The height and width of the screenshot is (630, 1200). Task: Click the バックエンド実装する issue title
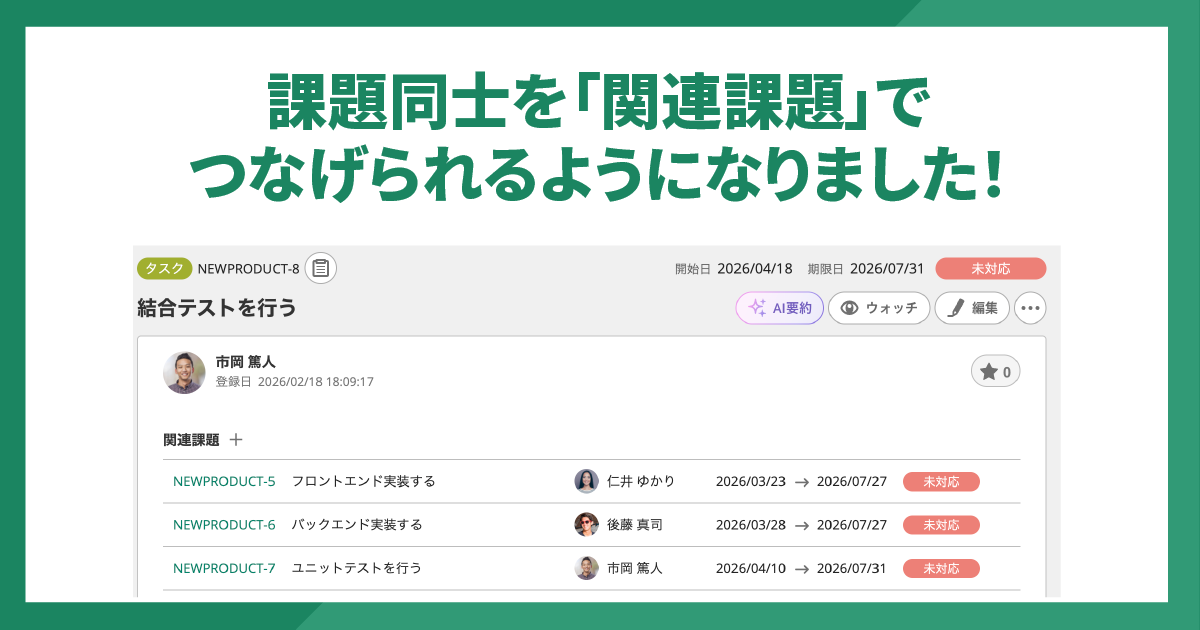pos(357,524)
